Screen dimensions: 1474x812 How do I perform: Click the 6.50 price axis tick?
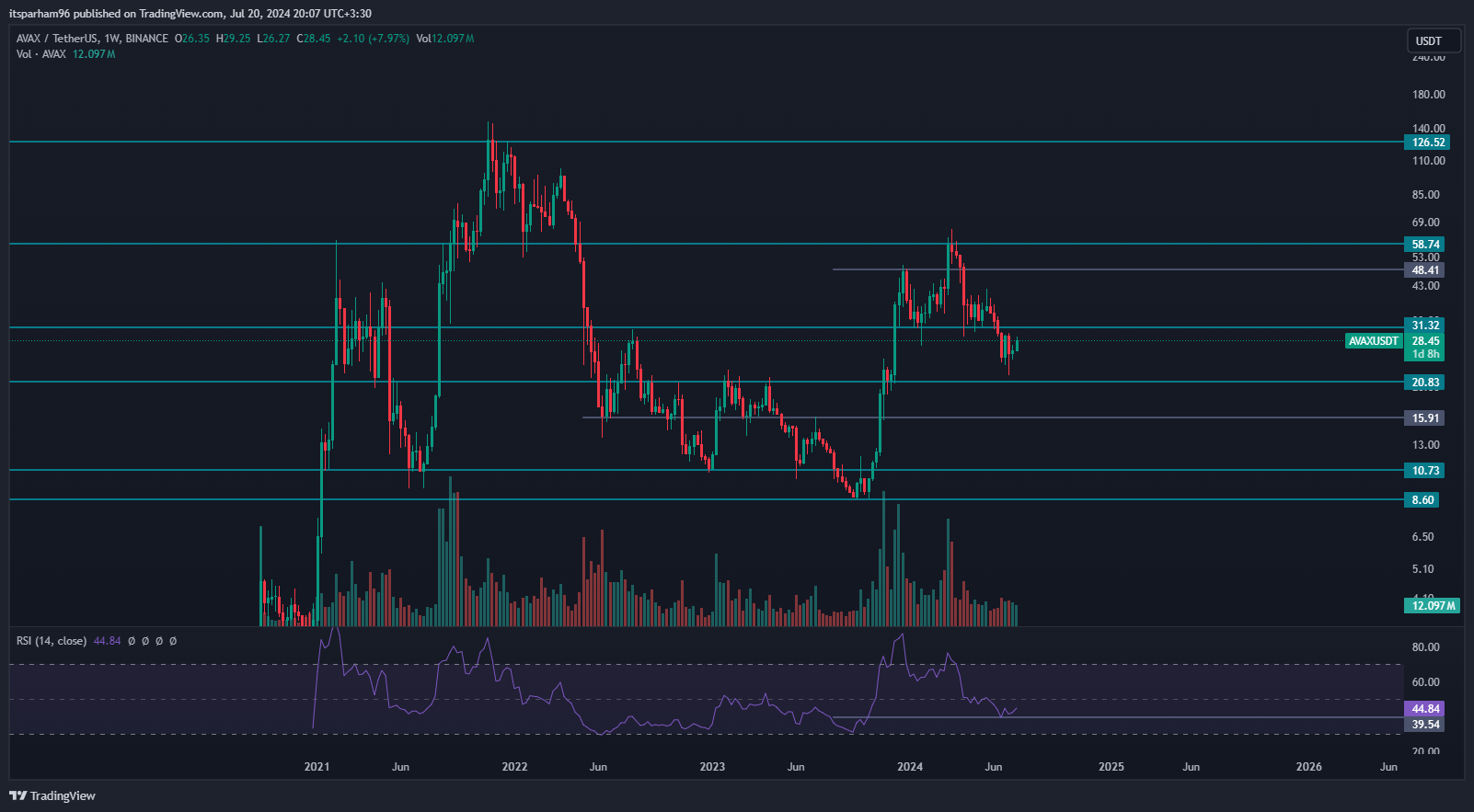click(1422, 537)
